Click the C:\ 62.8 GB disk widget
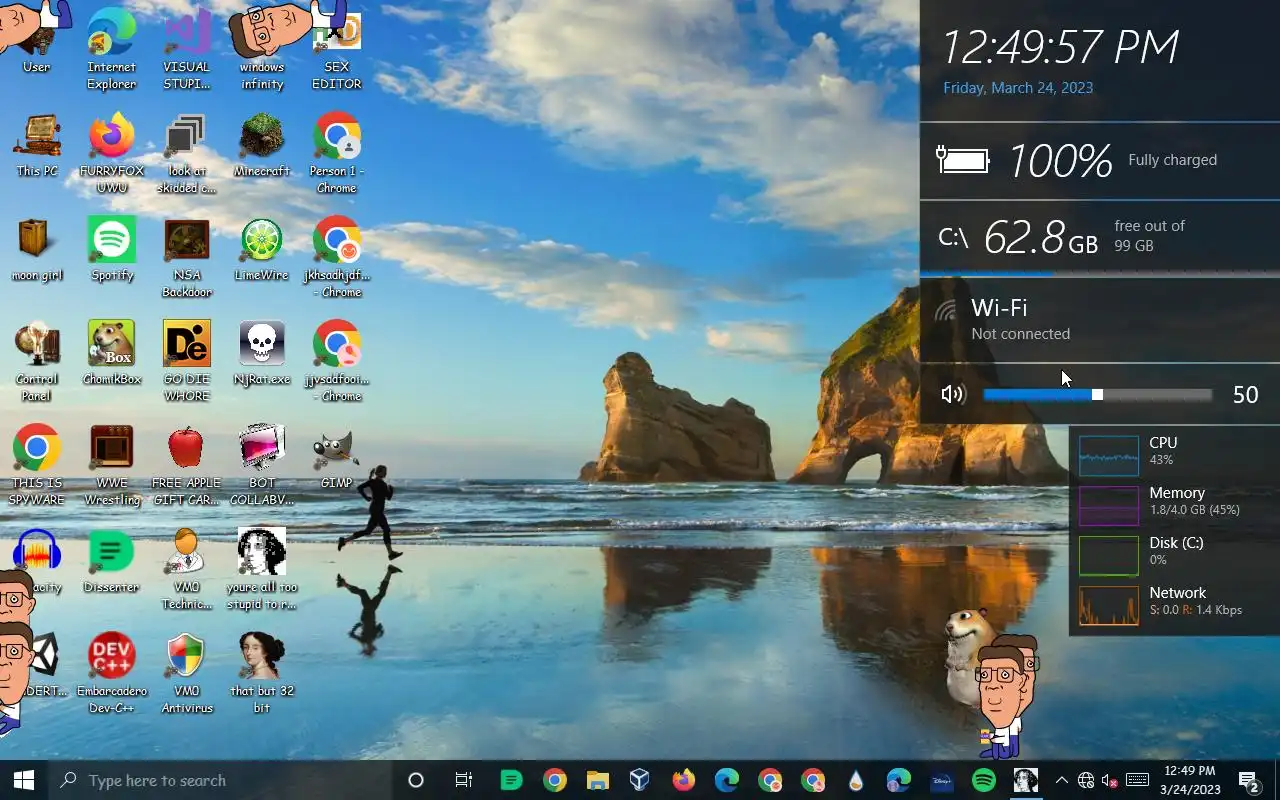1280x800 pixels. coord(1100,237)
